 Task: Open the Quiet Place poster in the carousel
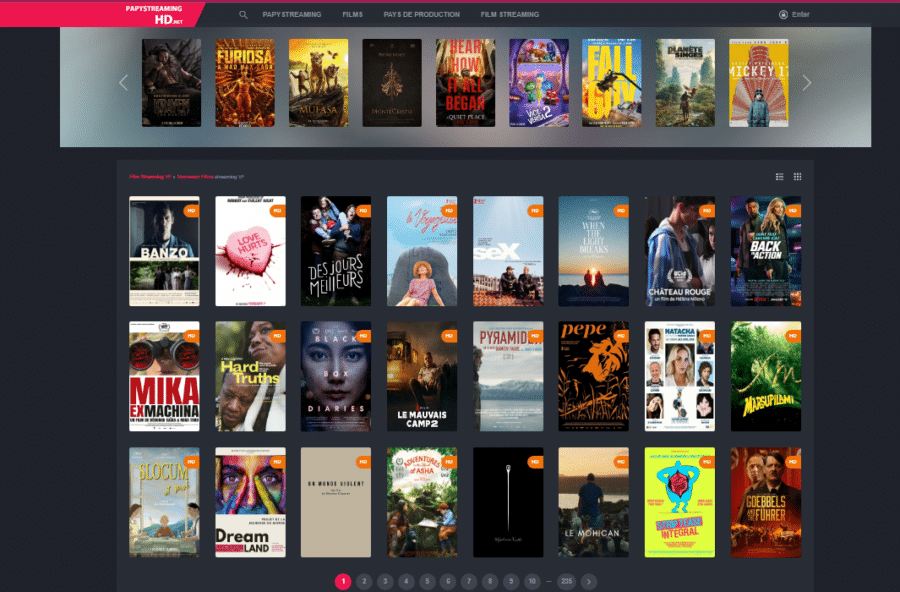tap(465, 83)
